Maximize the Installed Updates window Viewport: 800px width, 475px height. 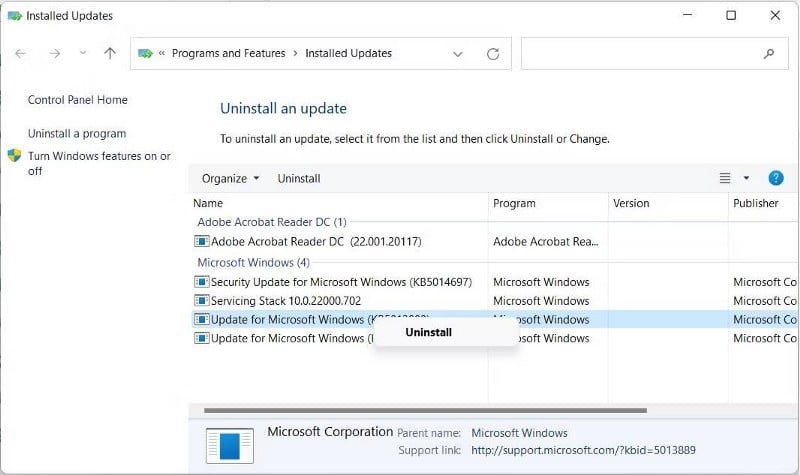731,15
